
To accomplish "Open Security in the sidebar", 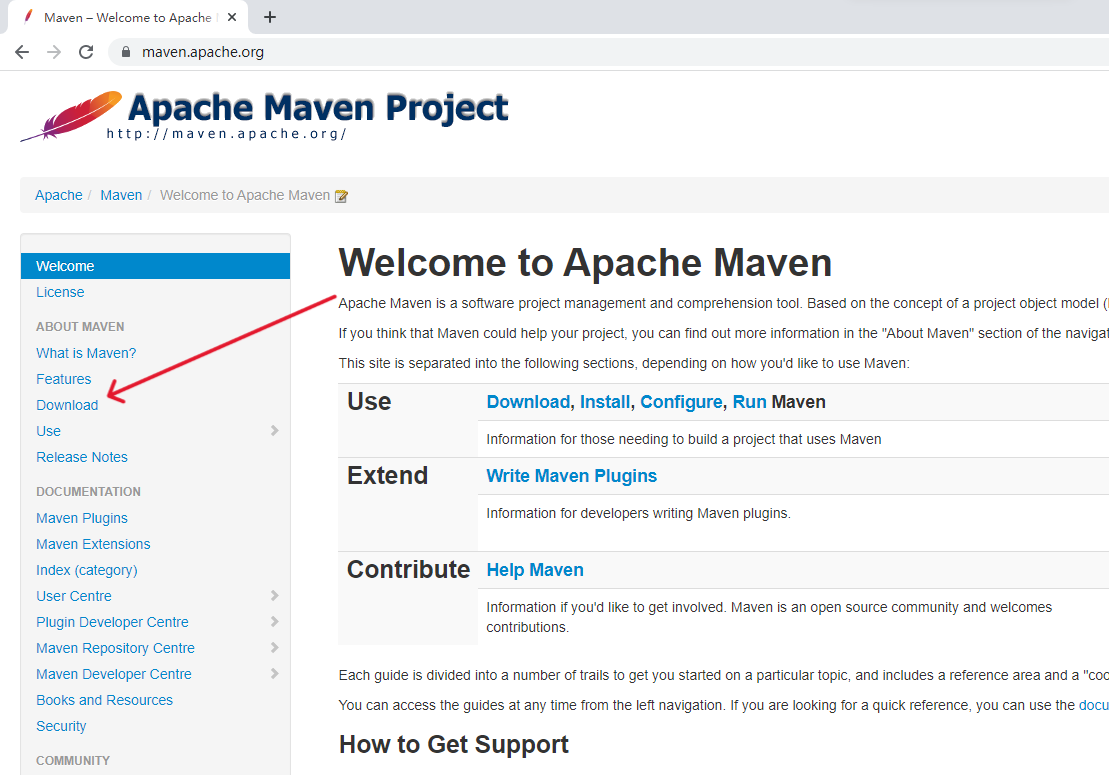I will pyautogui.click(x=61, y=726).
